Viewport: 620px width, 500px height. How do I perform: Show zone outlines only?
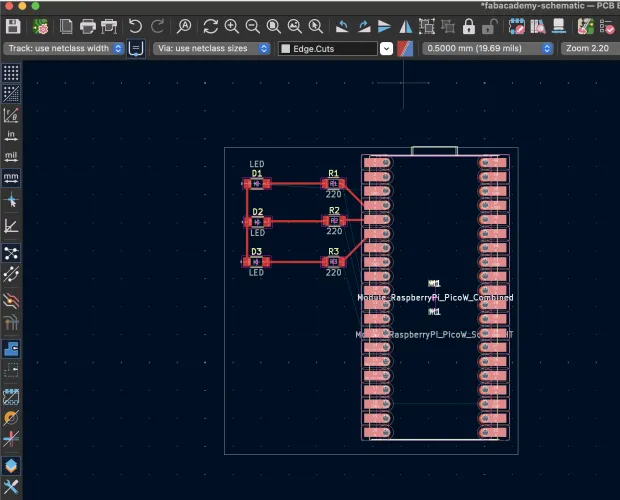pyautogui.click(x=11, y=370)
